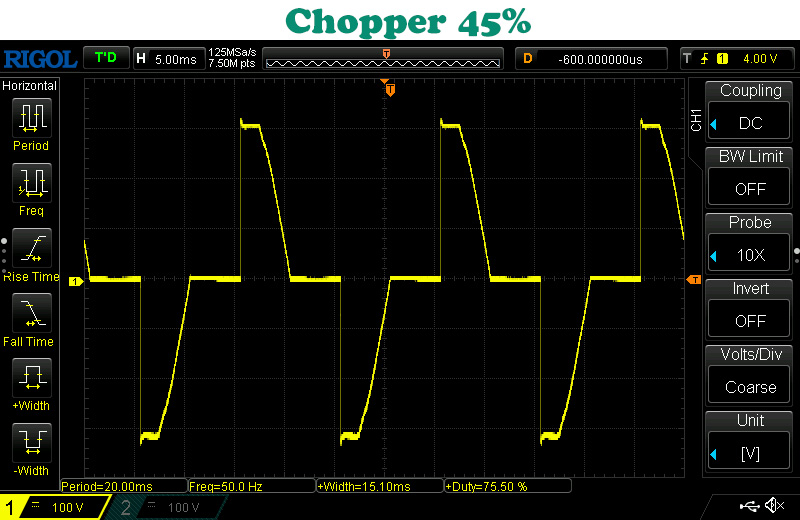Click the T'D trigger status indicator
The height and width of the screenshot is (520, 800).
[x=106, y=58]
